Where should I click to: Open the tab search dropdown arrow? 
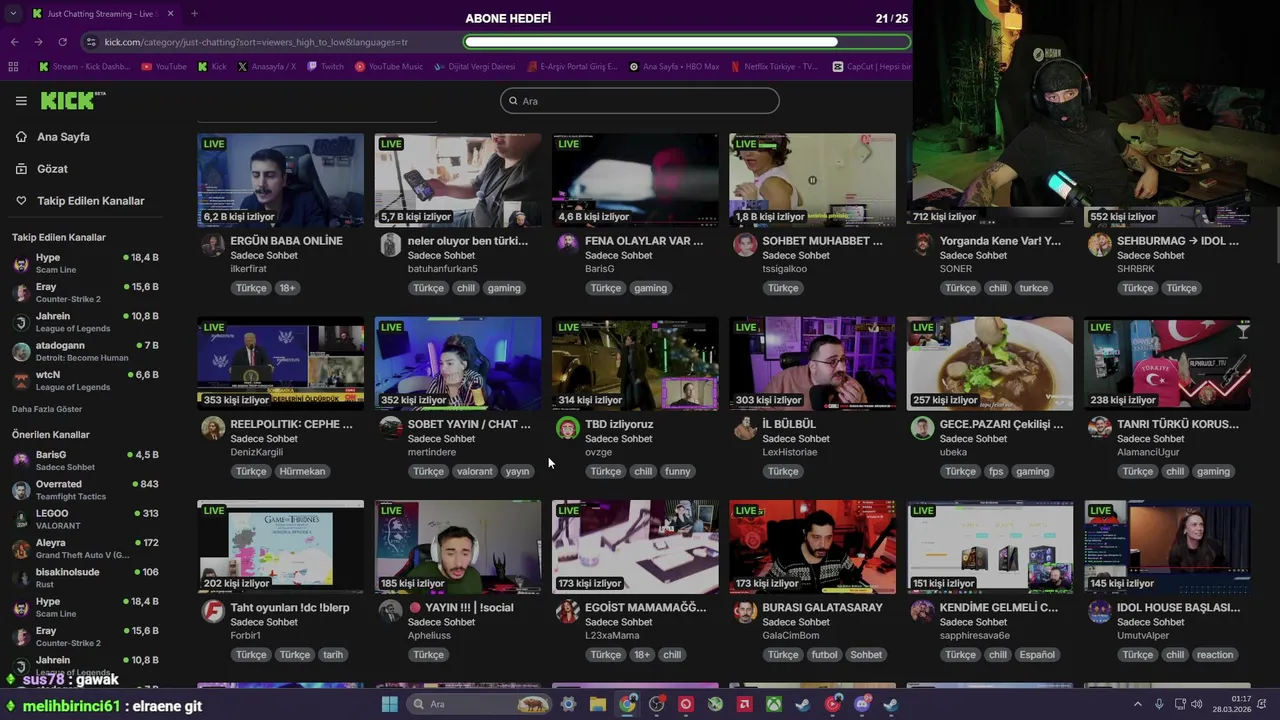point(12,14)
